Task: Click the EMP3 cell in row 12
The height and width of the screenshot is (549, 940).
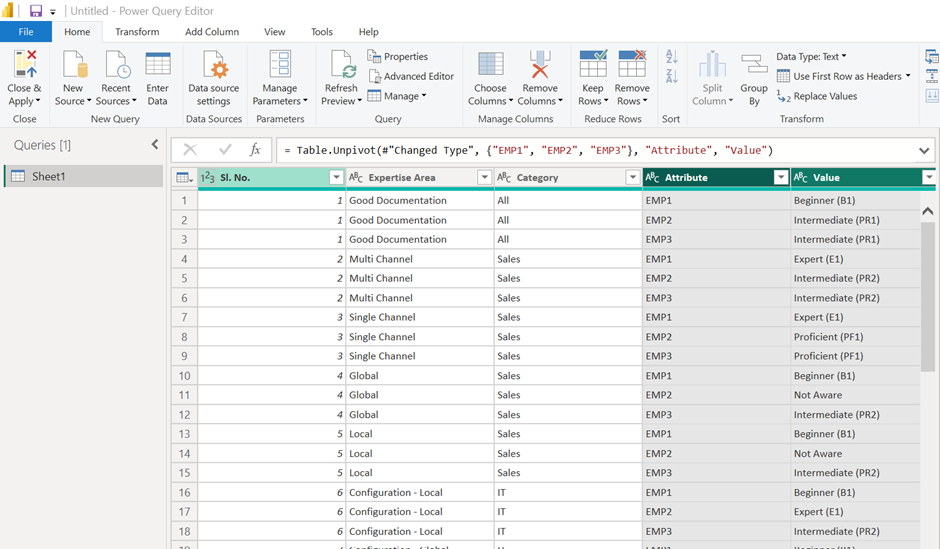Action: (716, 415)
